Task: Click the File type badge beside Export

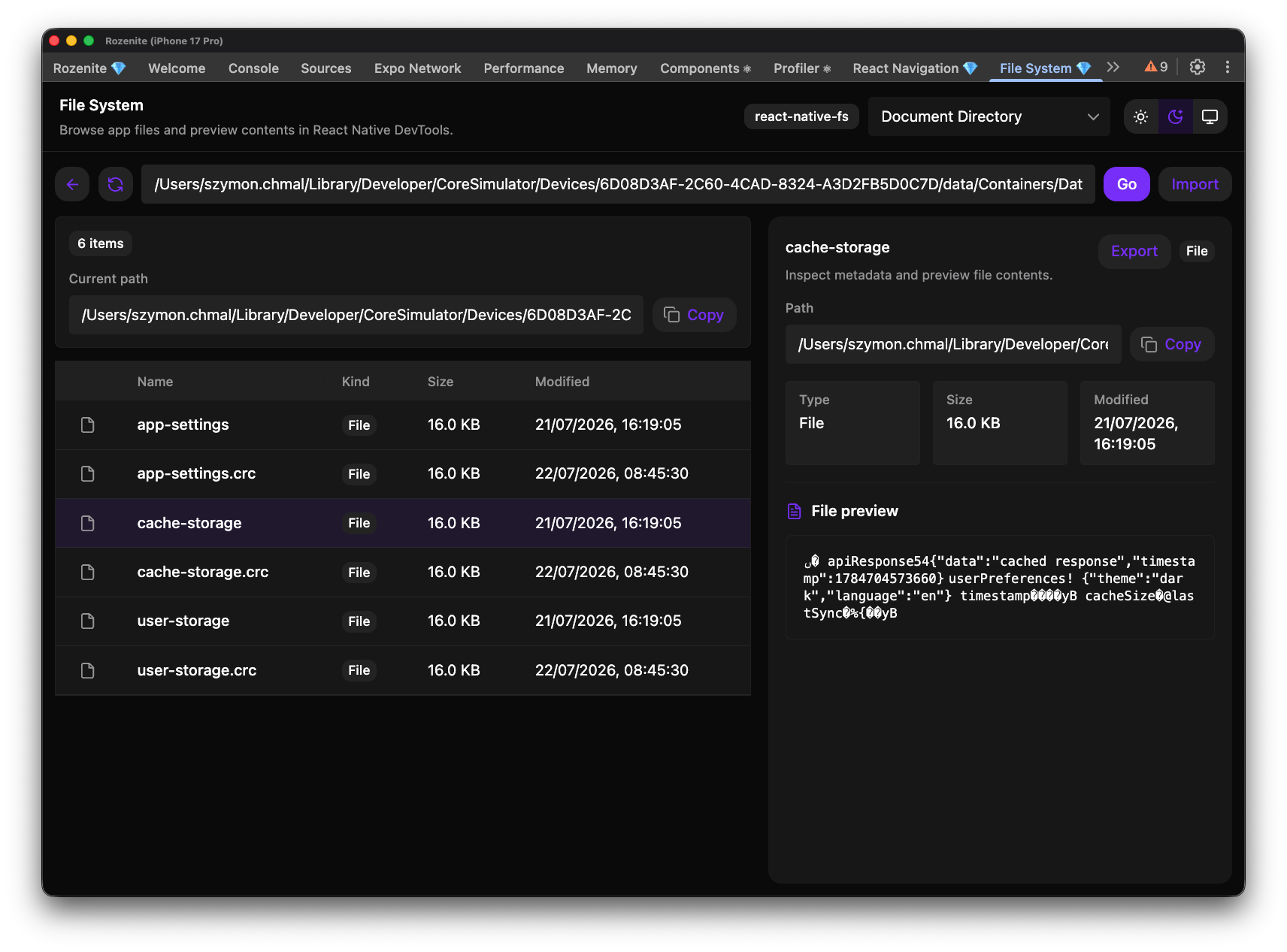Action: pyautogui.click(x=1197, y=252)
